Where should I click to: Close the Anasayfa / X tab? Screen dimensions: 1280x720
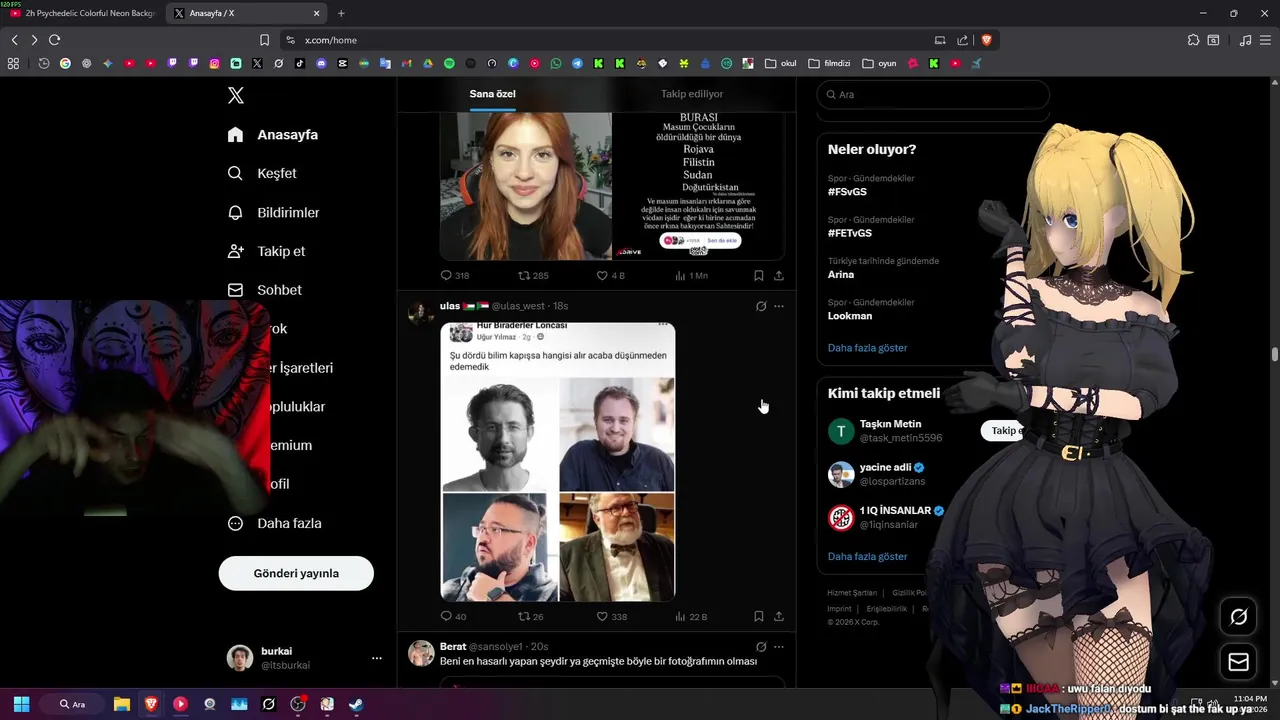(x=317, y=13)
